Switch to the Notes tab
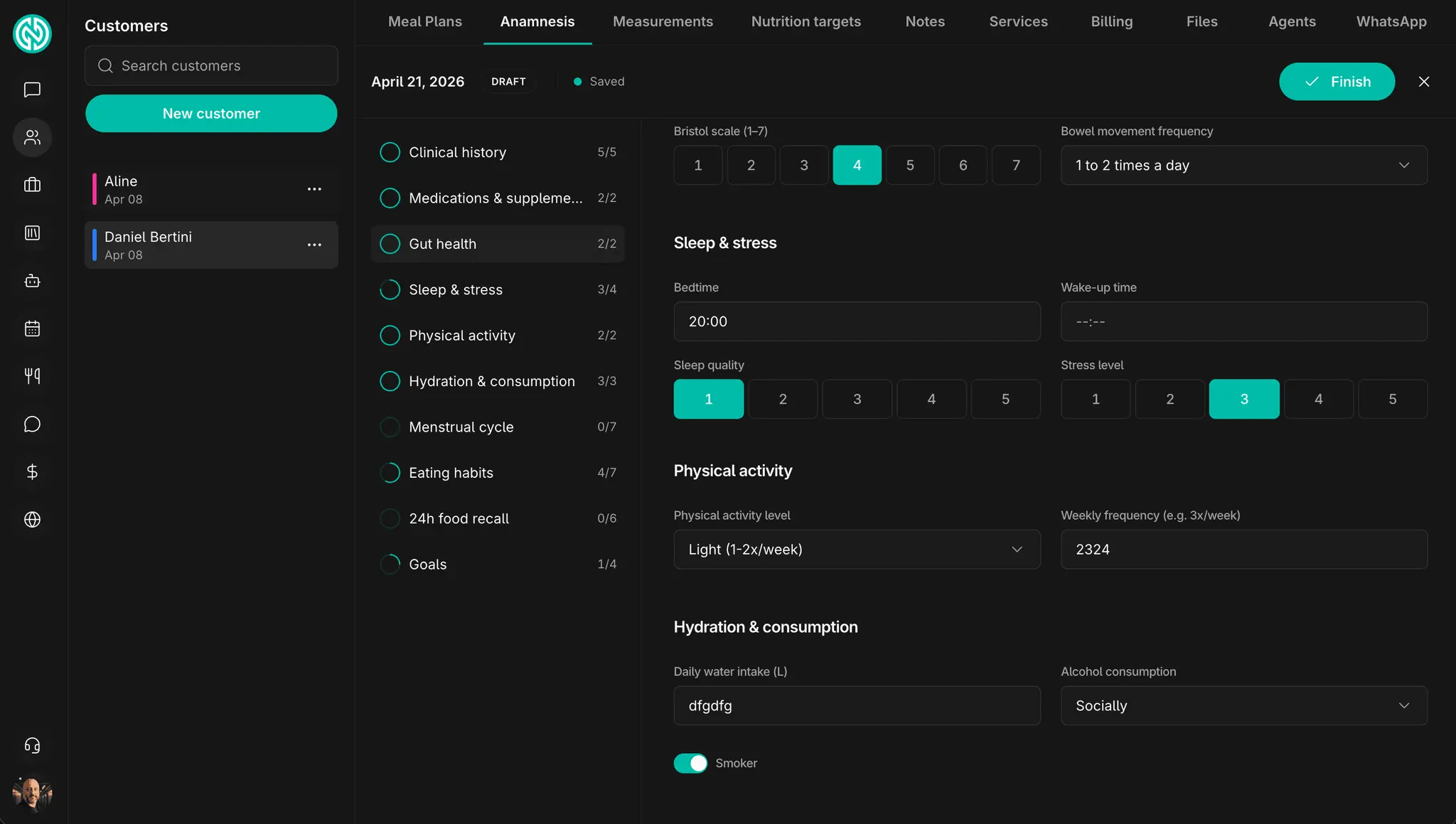This screenshot has height=824, width=1456. click(925, 21)
